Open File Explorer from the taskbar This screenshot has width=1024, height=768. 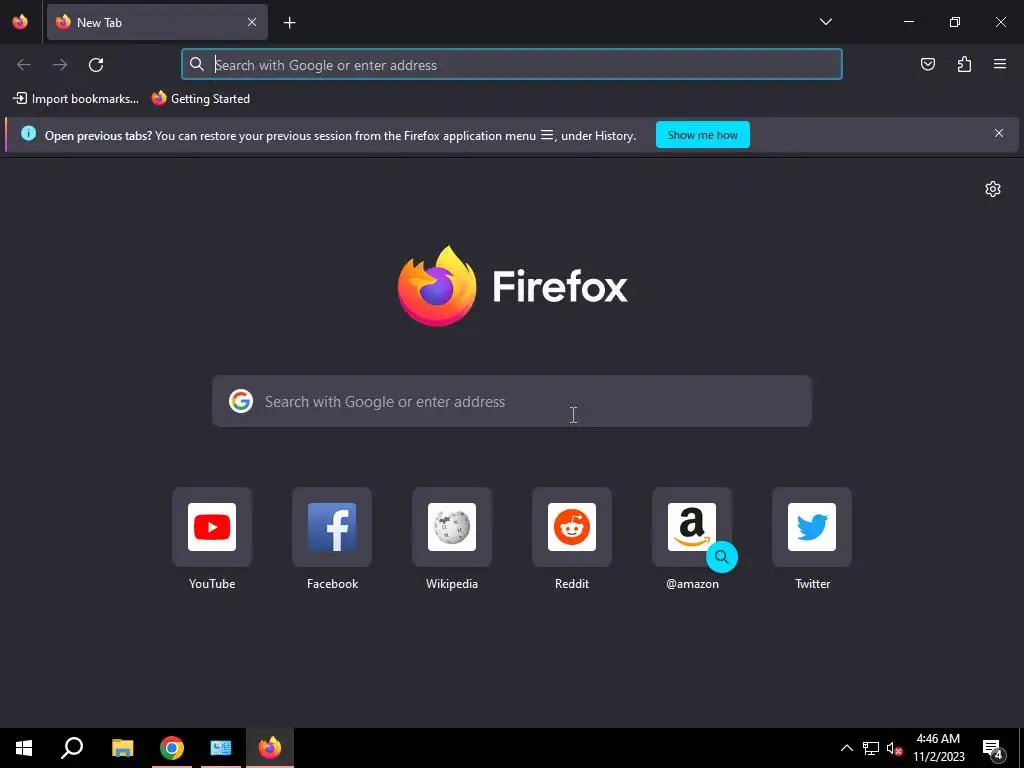[122, 748]
